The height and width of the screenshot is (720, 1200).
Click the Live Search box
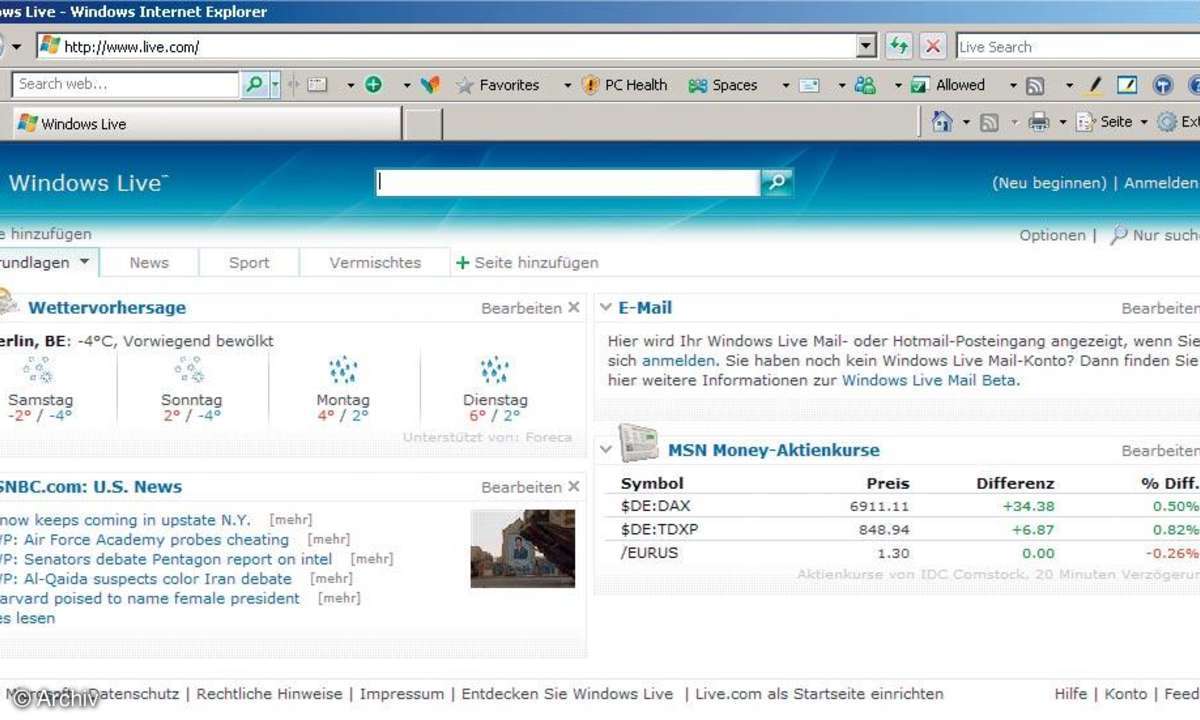click(1077, 46)
